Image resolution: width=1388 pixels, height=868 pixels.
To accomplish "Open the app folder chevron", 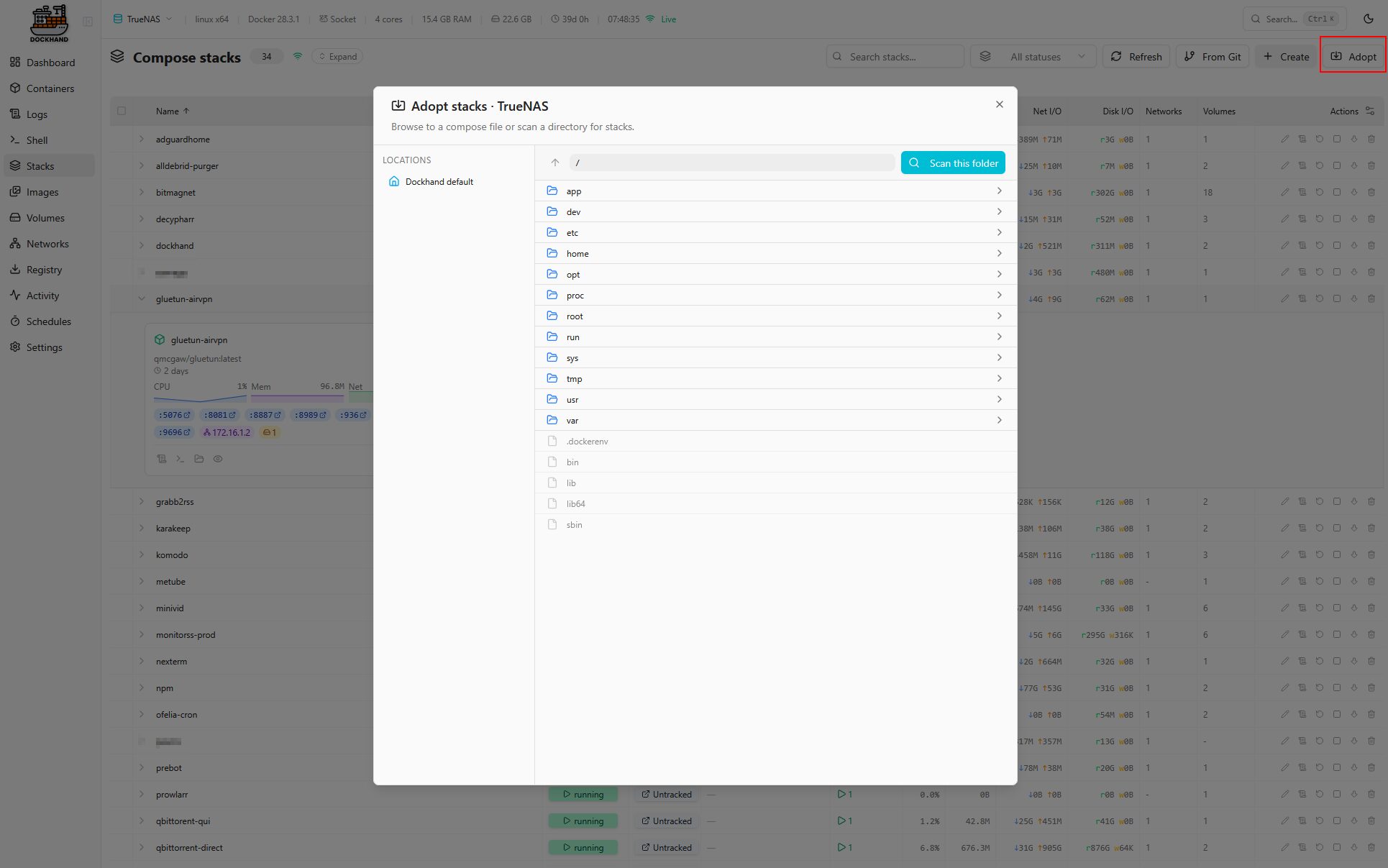I will pos(999,191).
